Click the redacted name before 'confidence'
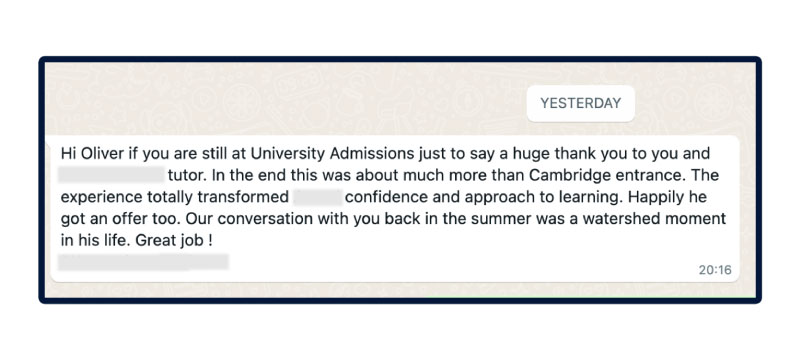800x360 pixels. tap(318, 197)
